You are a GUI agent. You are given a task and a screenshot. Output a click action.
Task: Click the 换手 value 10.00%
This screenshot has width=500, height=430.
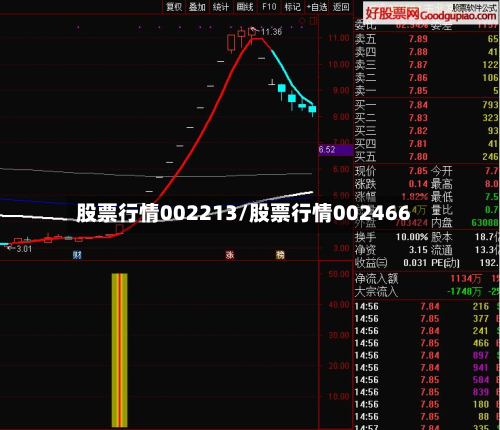click(412, 237)
